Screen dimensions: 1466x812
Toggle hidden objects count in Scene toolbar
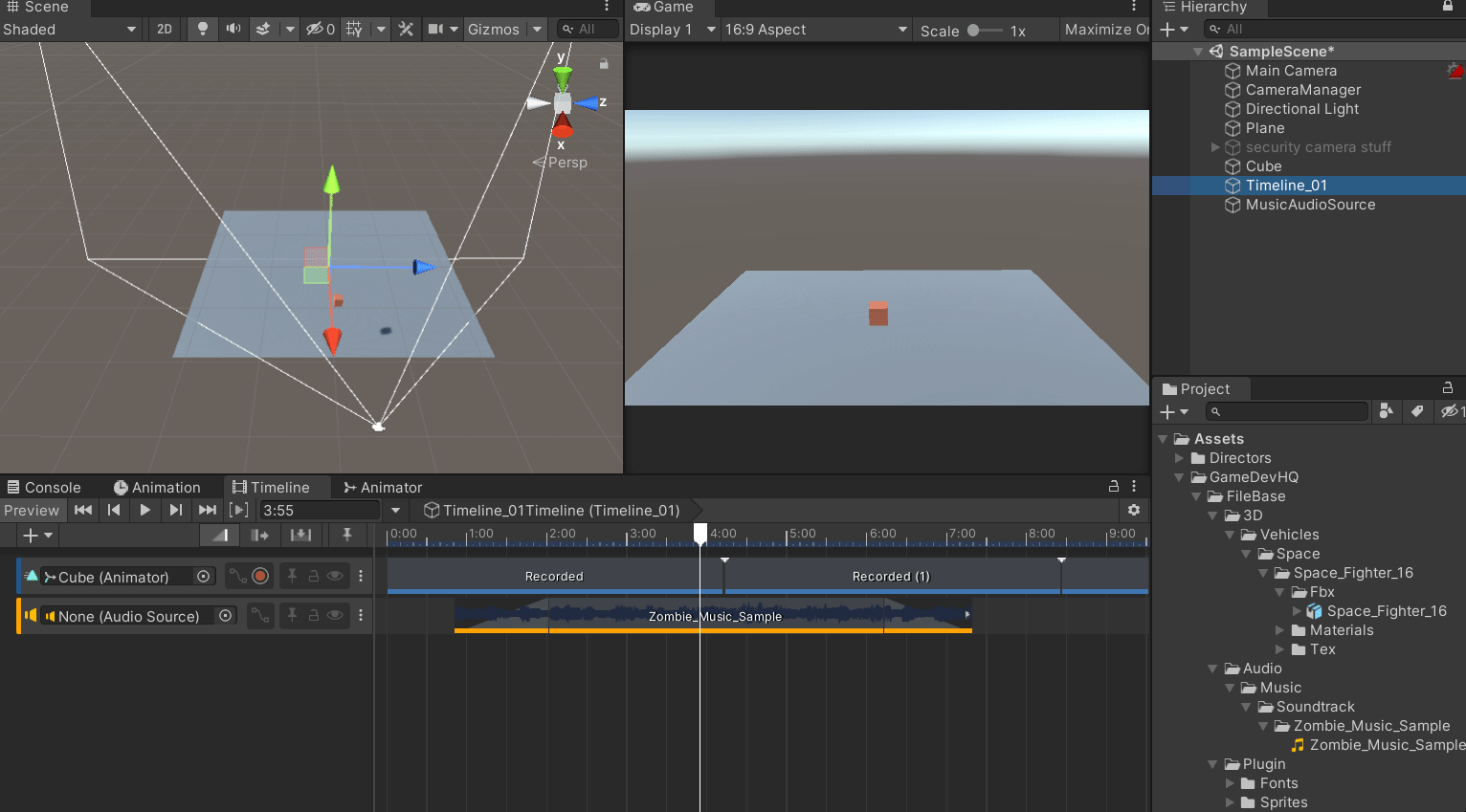point(320,29)
